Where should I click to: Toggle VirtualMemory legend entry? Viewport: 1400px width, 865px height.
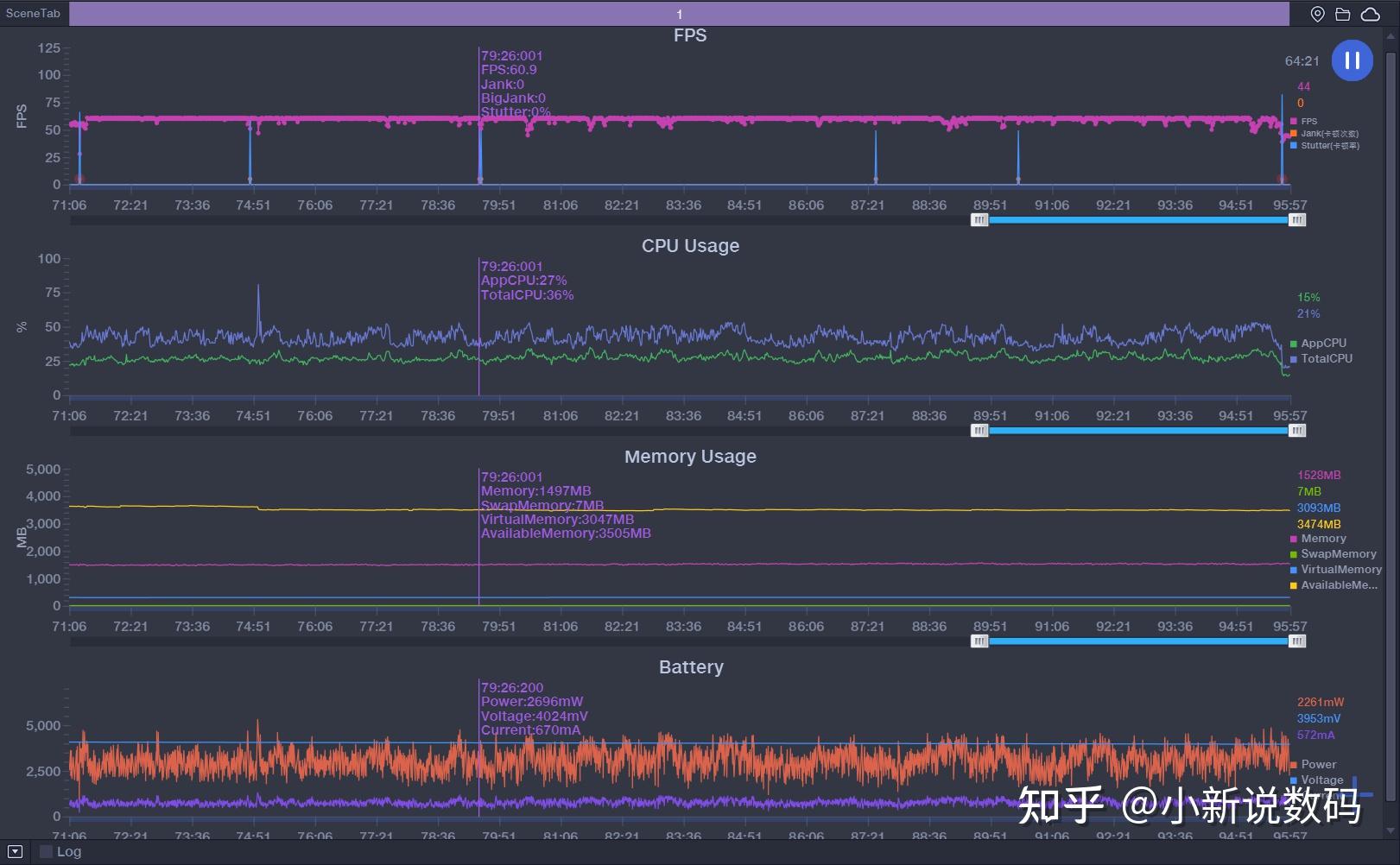pyautogui.click(x=1336, y=570)
